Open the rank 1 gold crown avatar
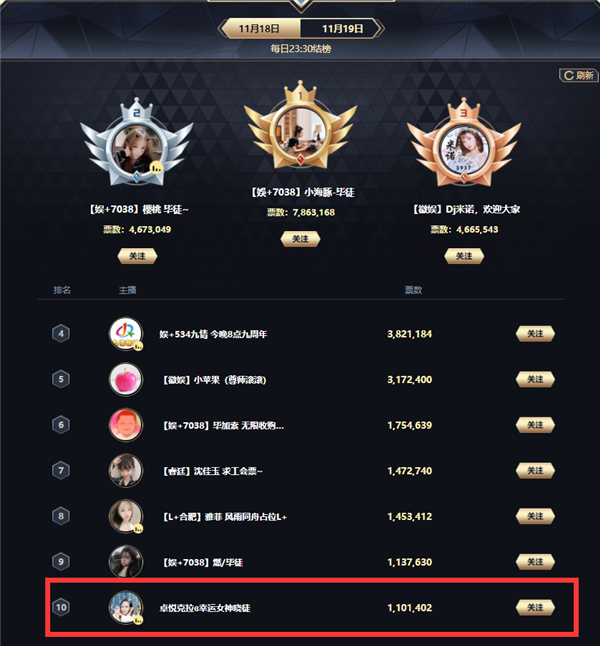The image size is (600, 646). click(300, 133)
